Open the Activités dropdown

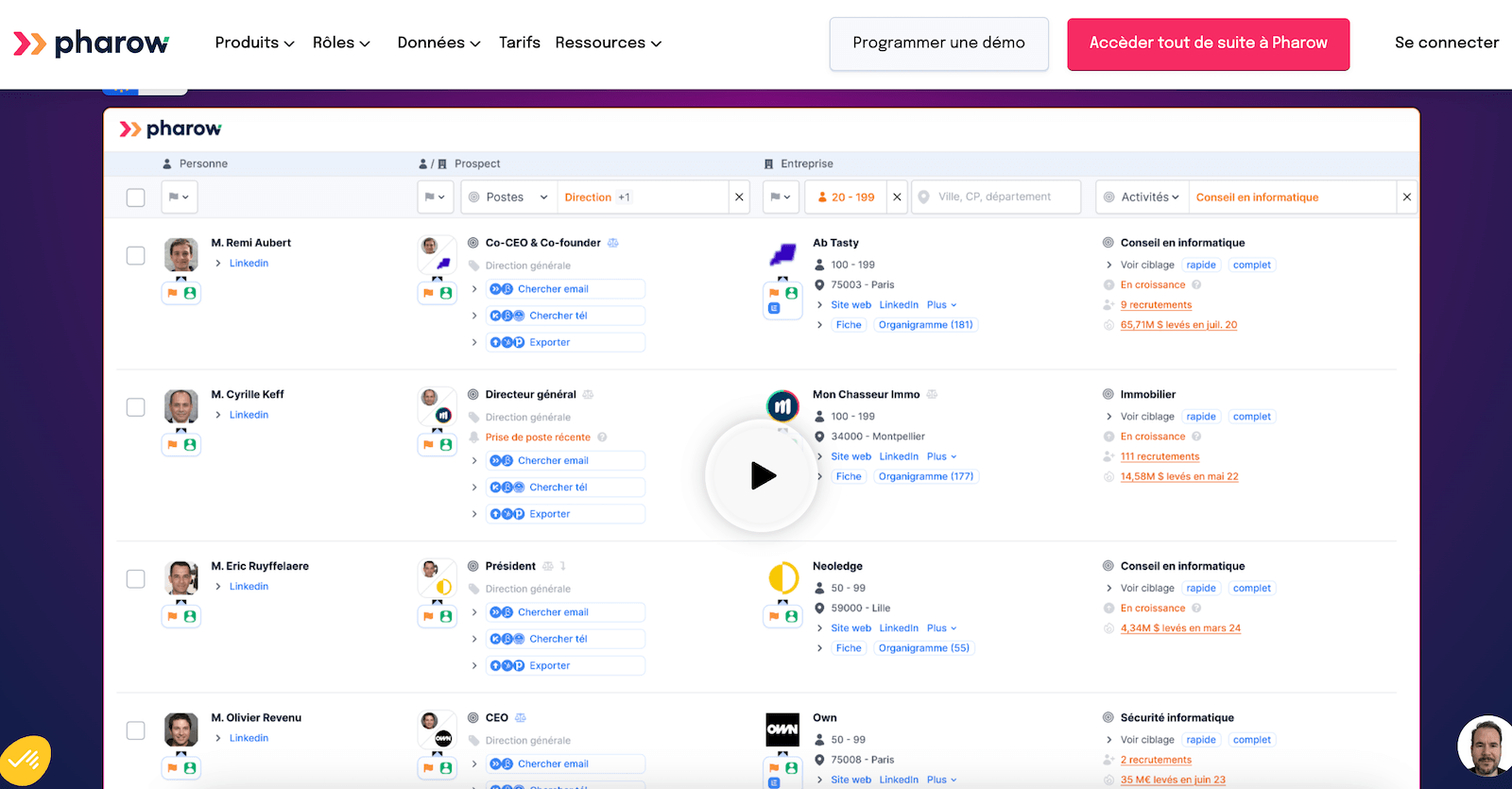click(1143, 197)
